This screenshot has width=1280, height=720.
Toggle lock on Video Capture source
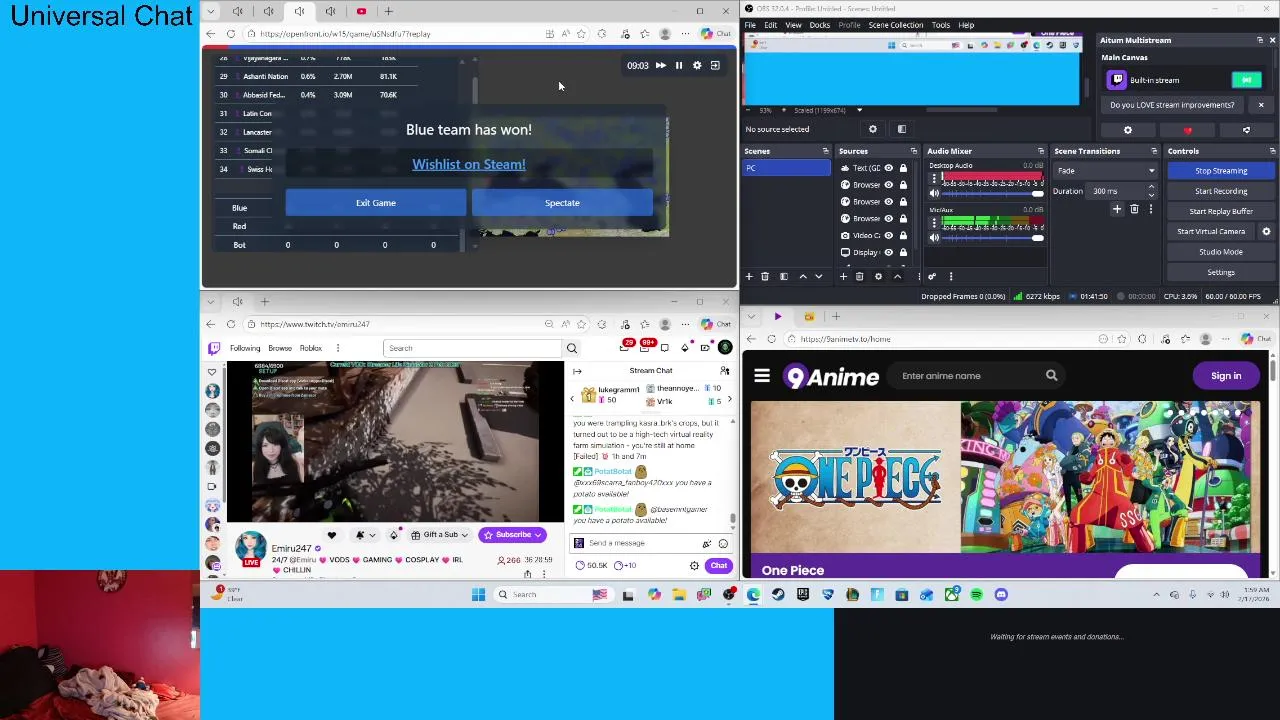point(903,236)
